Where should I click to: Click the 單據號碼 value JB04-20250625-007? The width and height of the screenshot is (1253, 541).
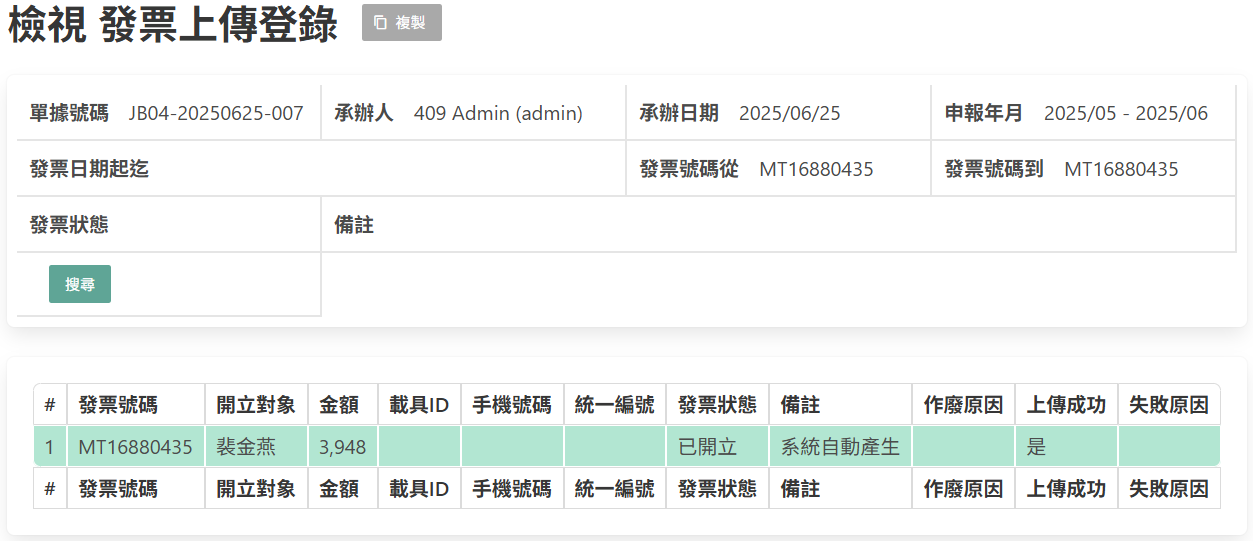click(x=215, y=113)
